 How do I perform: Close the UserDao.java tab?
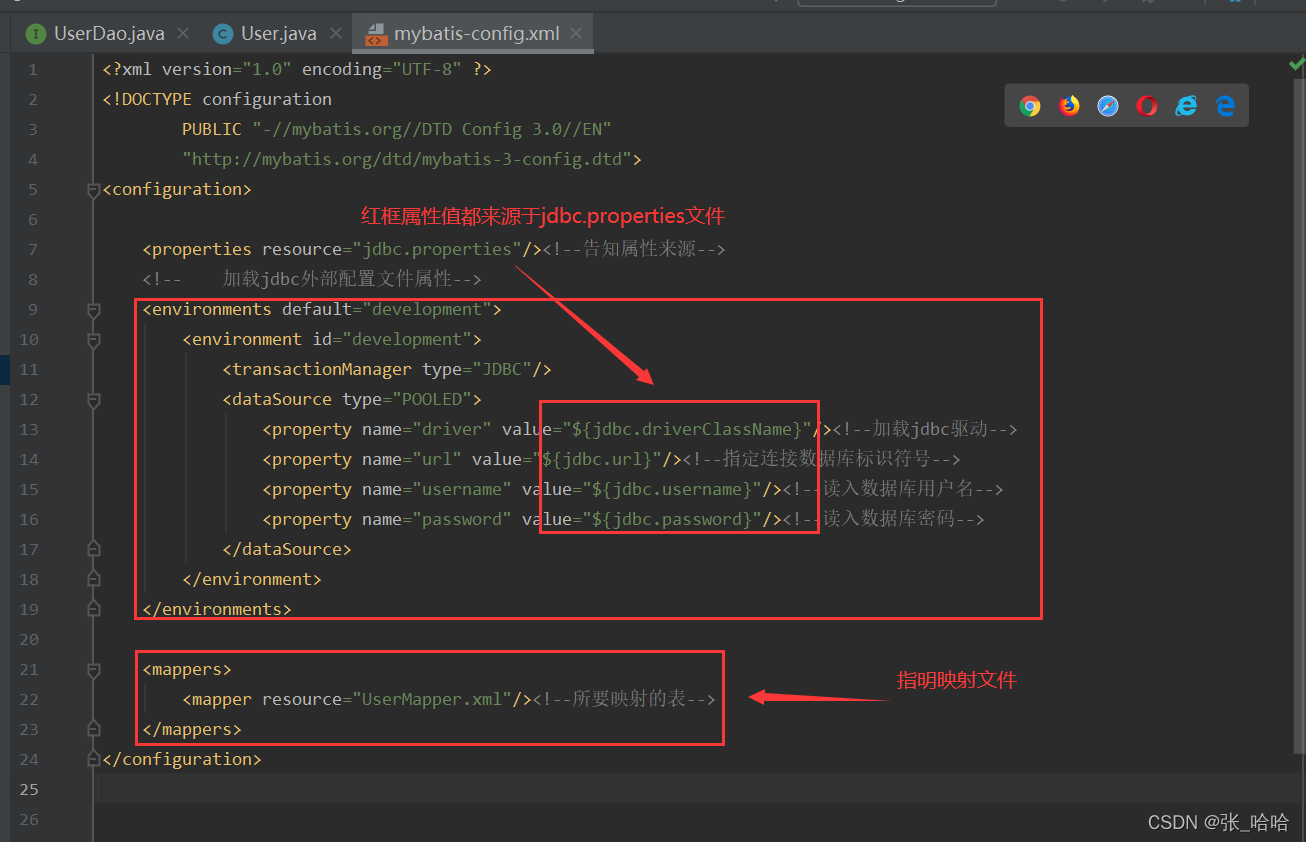tap(183, 33)
